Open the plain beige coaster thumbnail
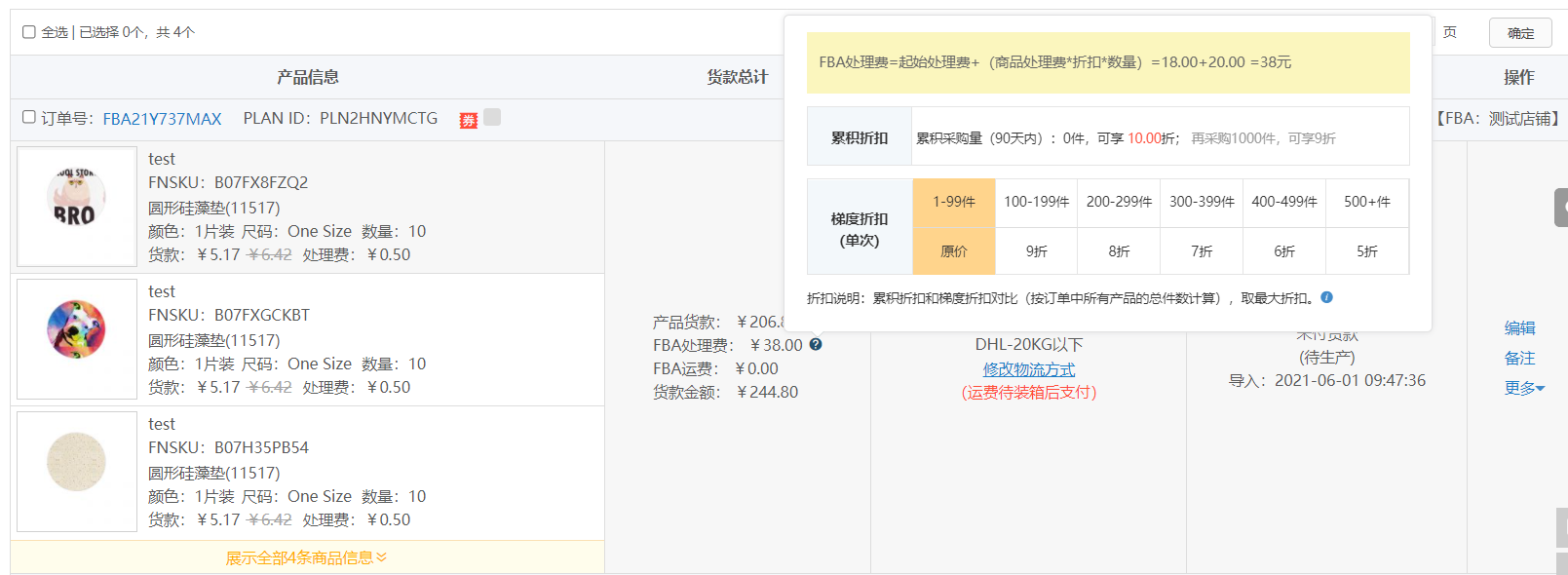 [77, 472]
